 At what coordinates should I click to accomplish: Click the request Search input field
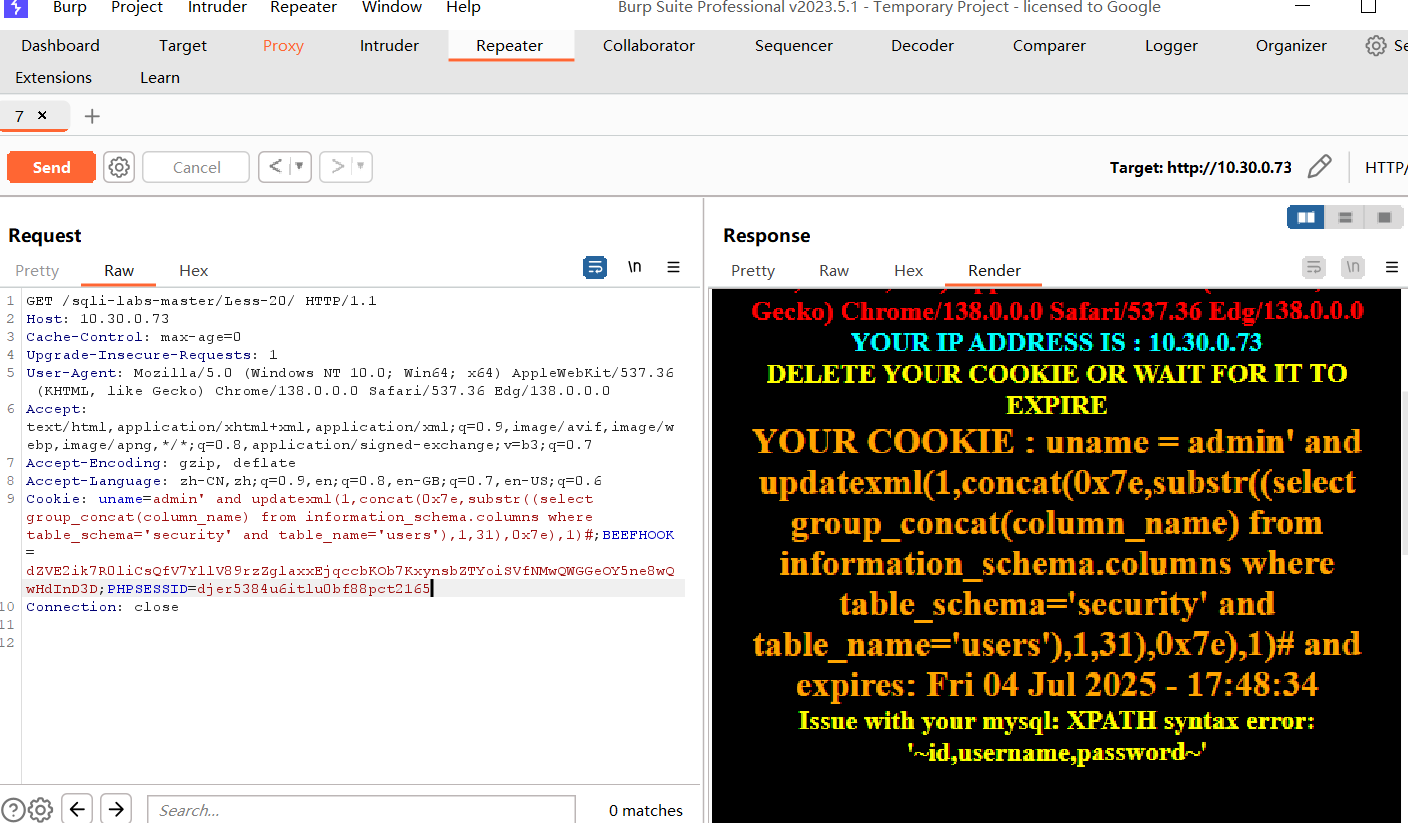pos(361,810)
